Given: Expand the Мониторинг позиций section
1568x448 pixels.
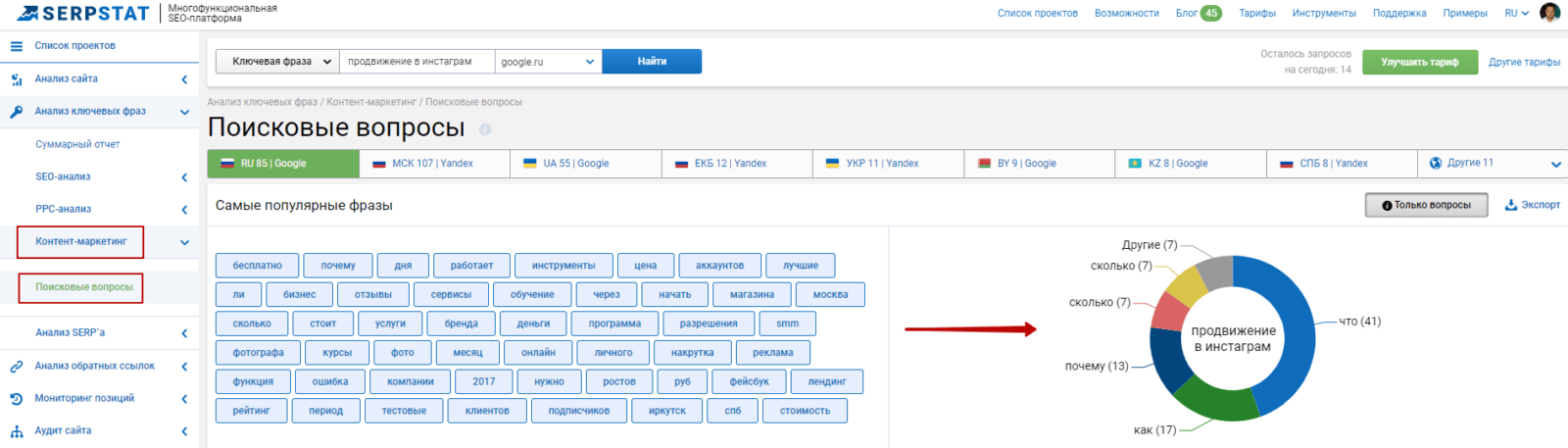Looking at the screenshot, I should point(184,399).
